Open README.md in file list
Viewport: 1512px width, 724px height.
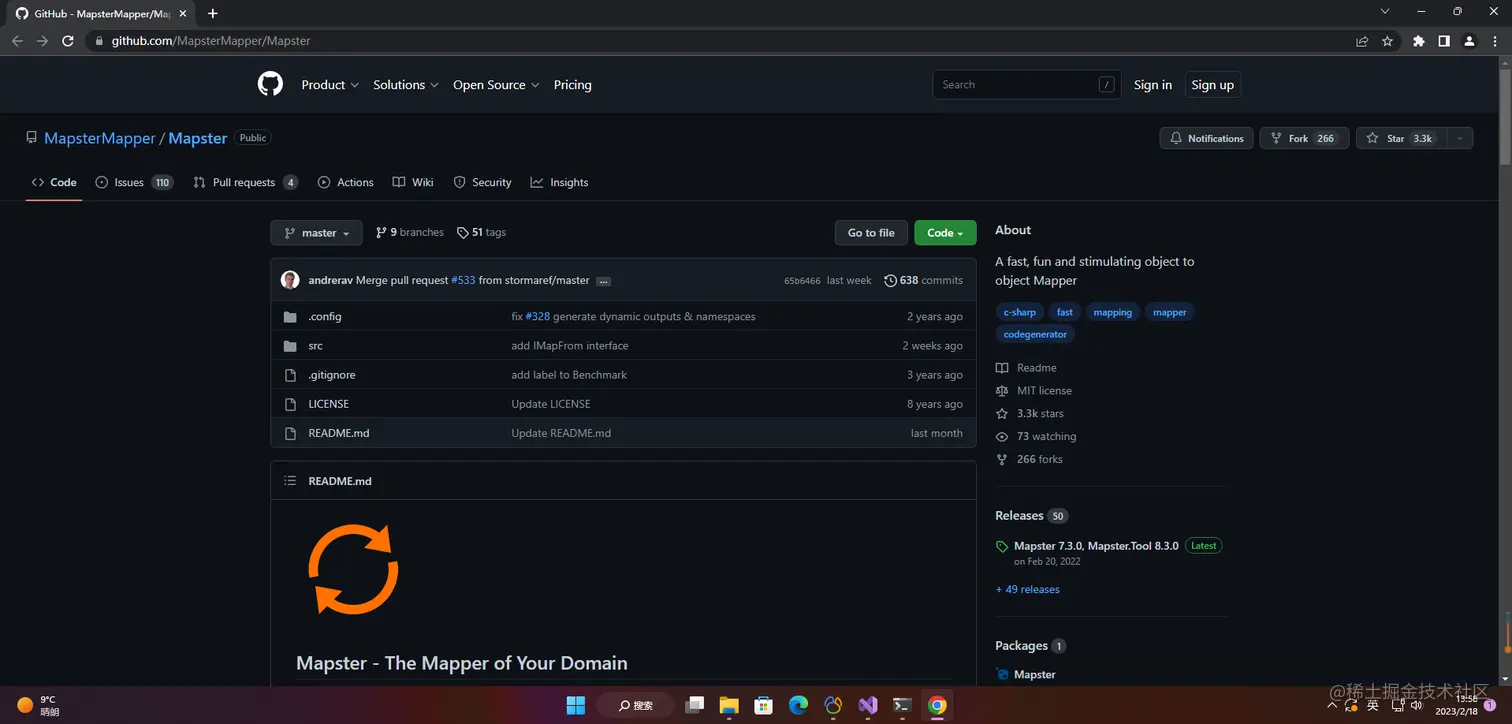click(339, 433)
